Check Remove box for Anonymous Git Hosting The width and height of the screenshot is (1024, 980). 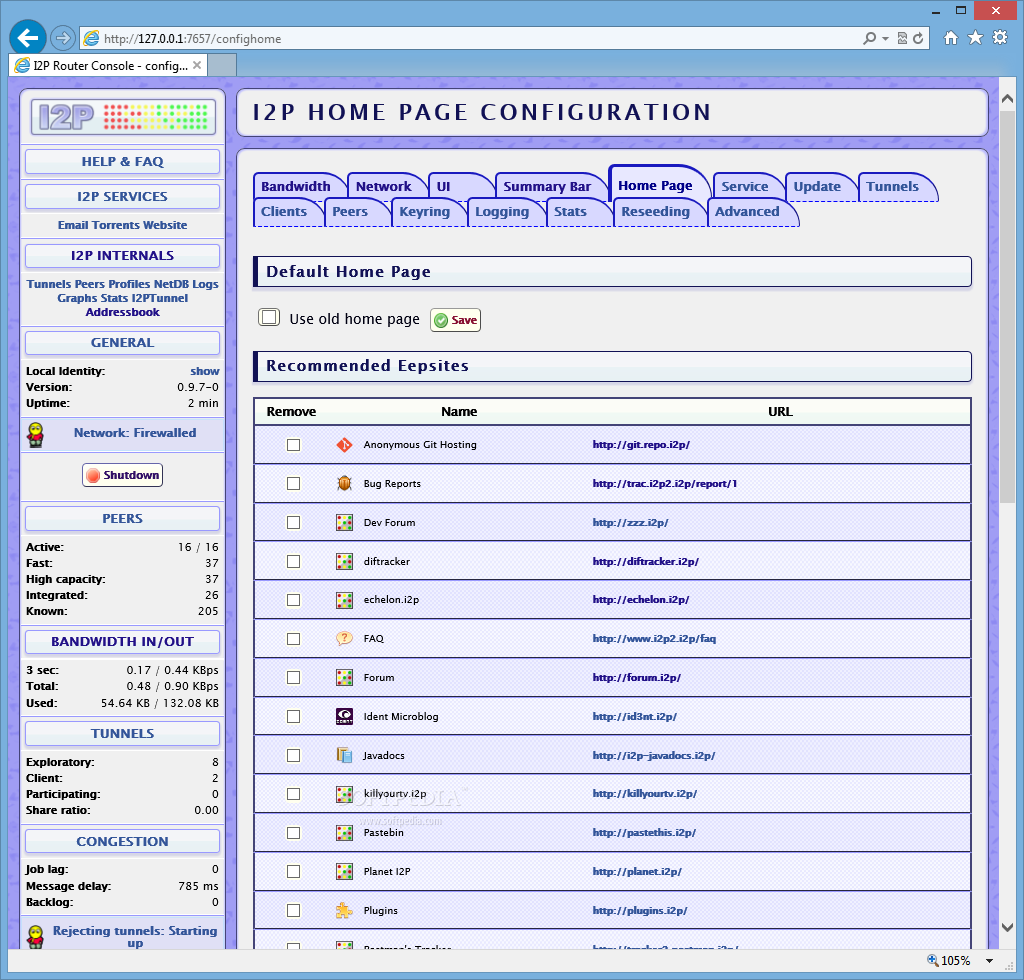tap(294, 445)
